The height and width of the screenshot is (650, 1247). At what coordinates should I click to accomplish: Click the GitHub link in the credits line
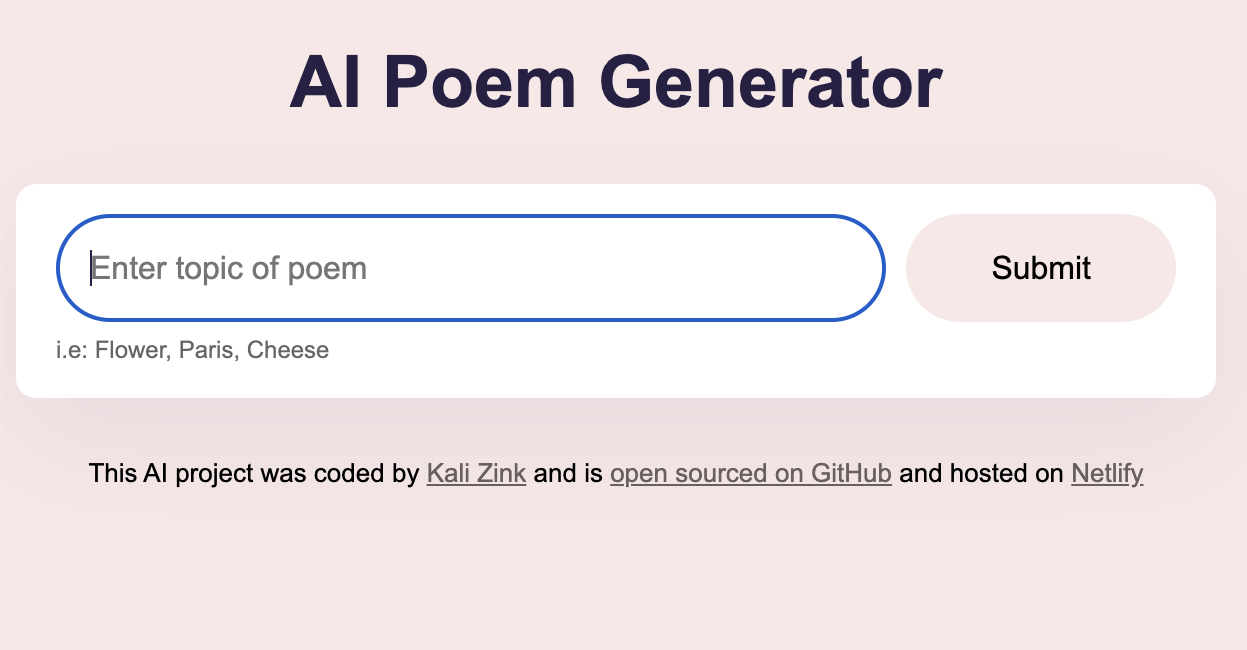pyautogui.click(x=750, y=473)
